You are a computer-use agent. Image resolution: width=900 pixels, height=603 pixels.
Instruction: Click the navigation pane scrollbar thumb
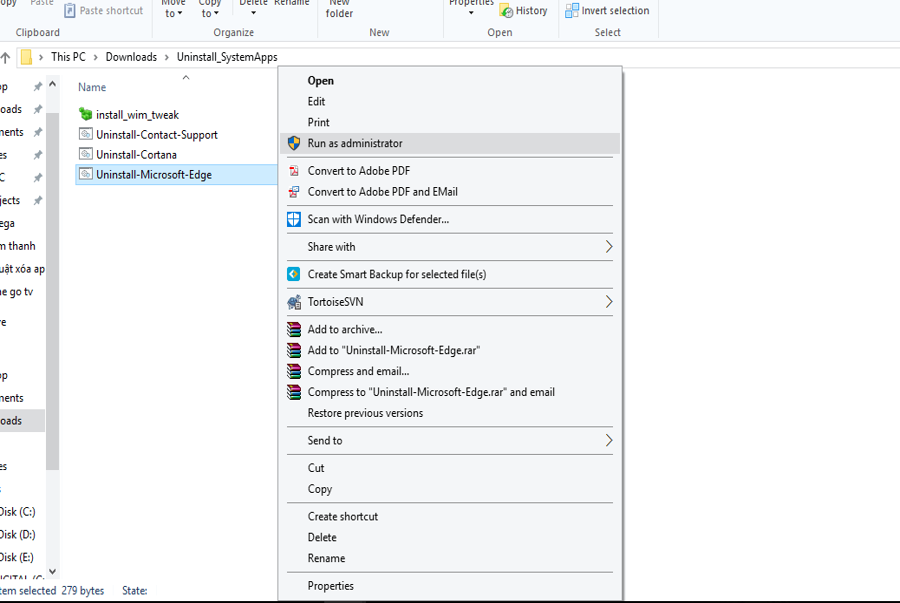click(x=52, y=291)
